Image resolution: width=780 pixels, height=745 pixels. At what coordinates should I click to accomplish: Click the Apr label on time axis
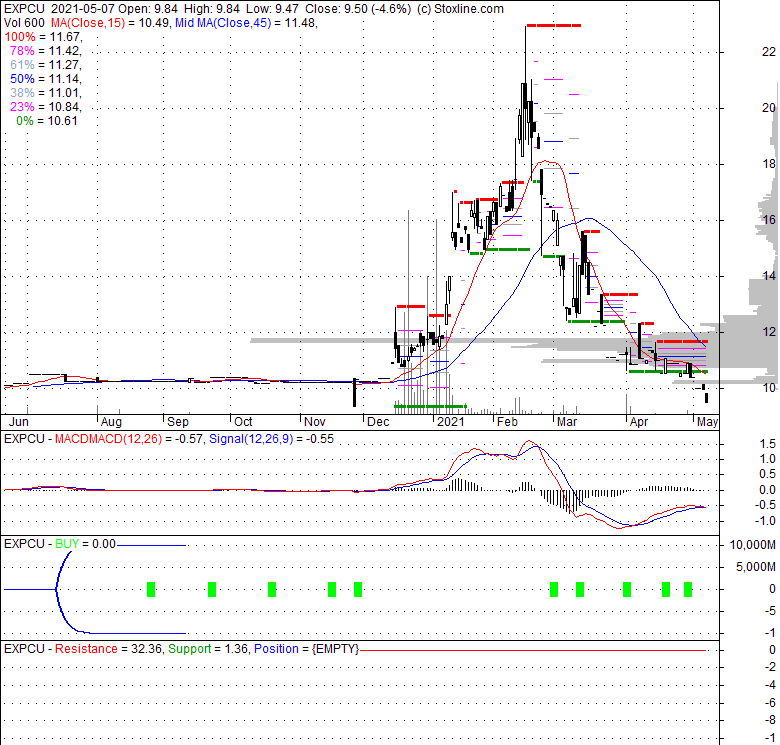click(639, 422)
